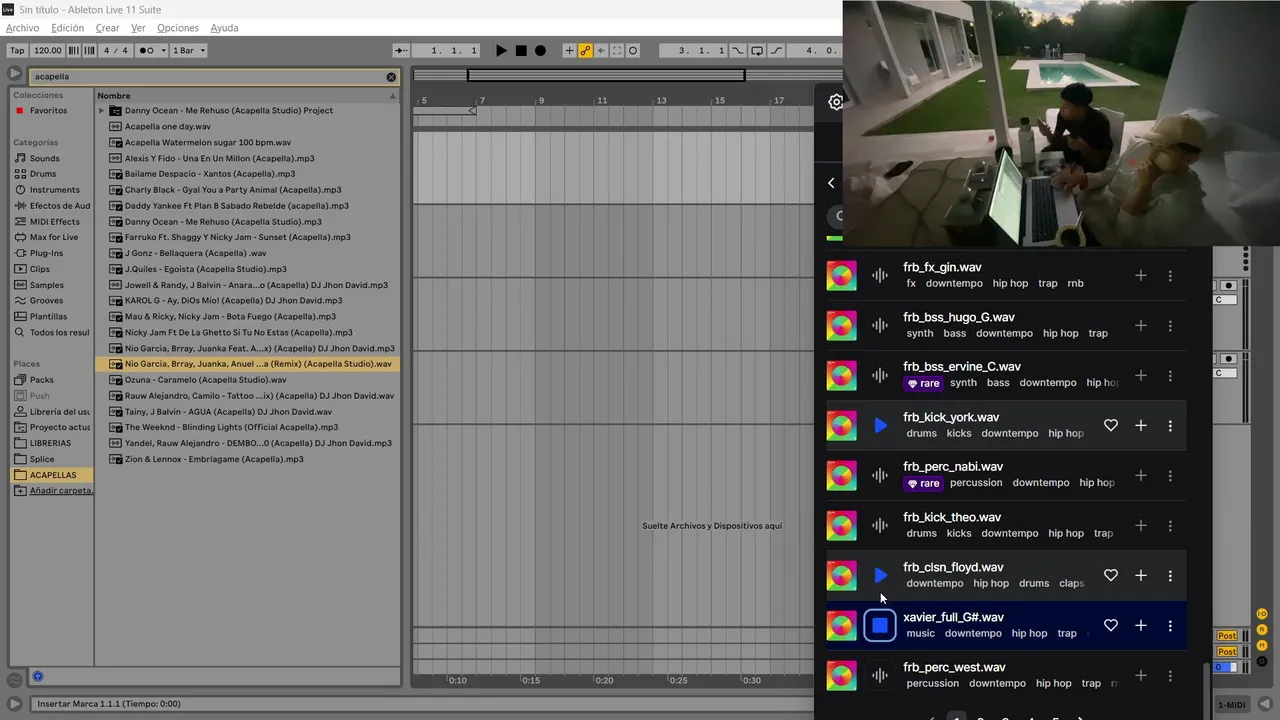Open the Crear menu

pyautogui.click(x=107, y=28)
